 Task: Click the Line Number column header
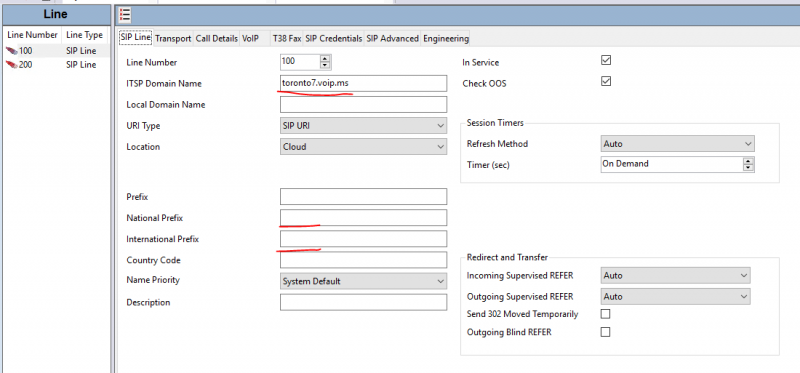click(32, 35)
